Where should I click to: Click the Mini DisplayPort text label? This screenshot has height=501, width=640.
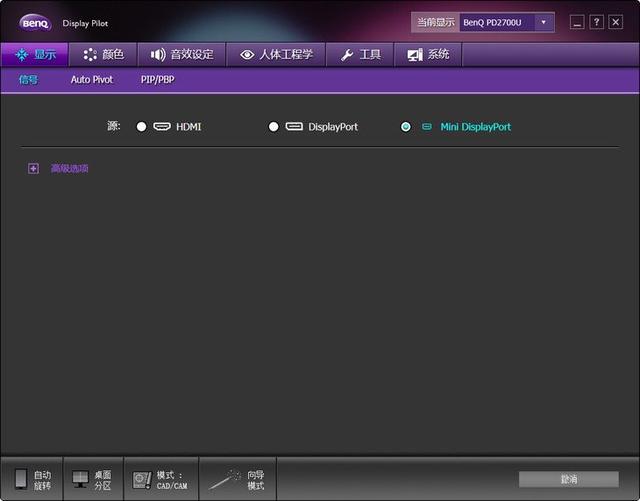(476, 127)
